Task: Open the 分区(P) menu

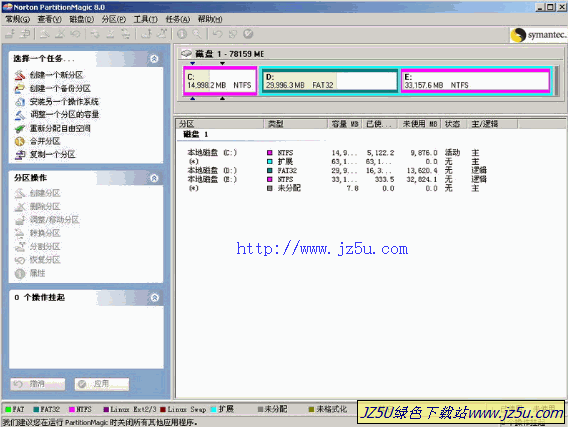Action: pyautogui.click(x=113, y=19)
